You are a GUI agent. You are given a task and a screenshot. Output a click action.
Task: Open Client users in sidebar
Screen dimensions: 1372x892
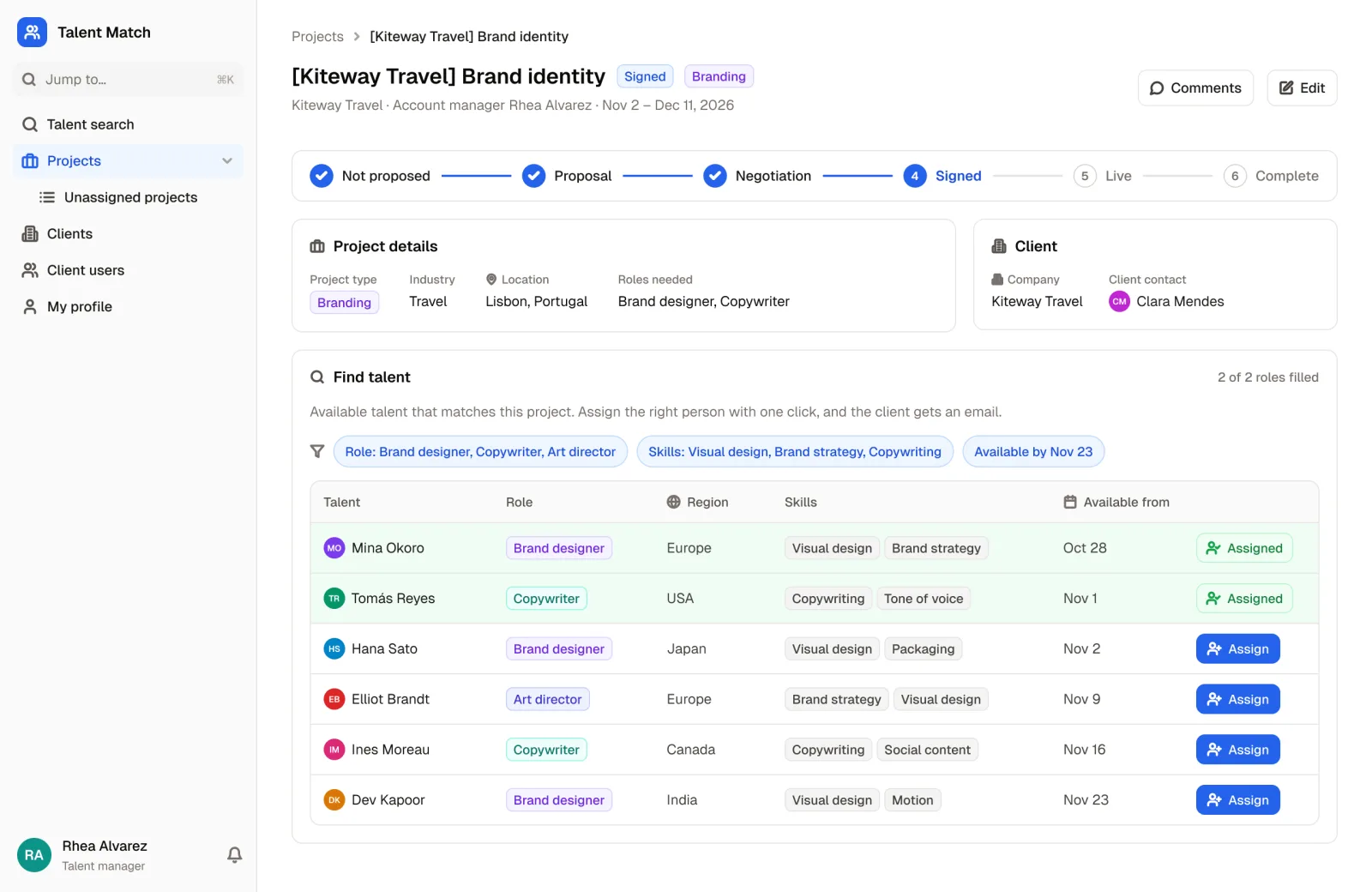tap(128, 270)
